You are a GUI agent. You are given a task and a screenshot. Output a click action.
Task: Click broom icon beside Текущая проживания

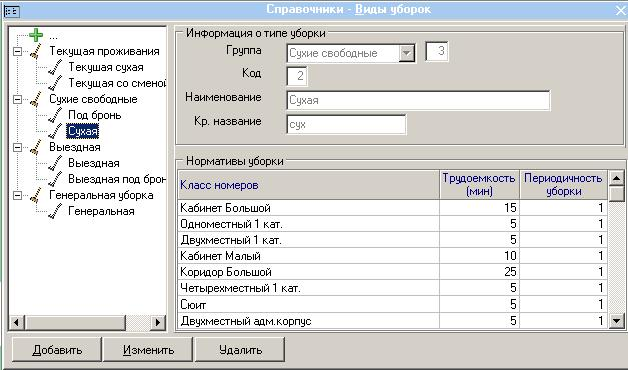pos(36,51)
